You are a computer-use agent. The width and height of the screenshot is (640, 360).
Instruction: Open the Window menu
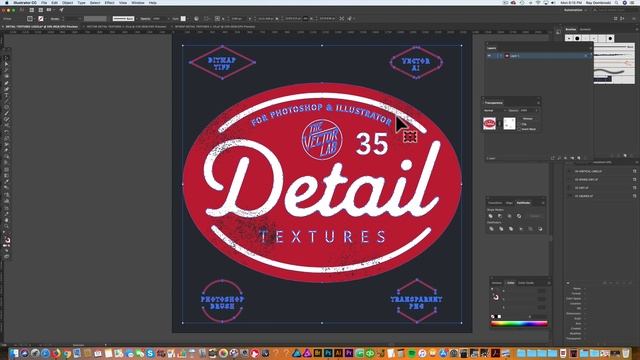pyautogui.click(x=138, y=2)
